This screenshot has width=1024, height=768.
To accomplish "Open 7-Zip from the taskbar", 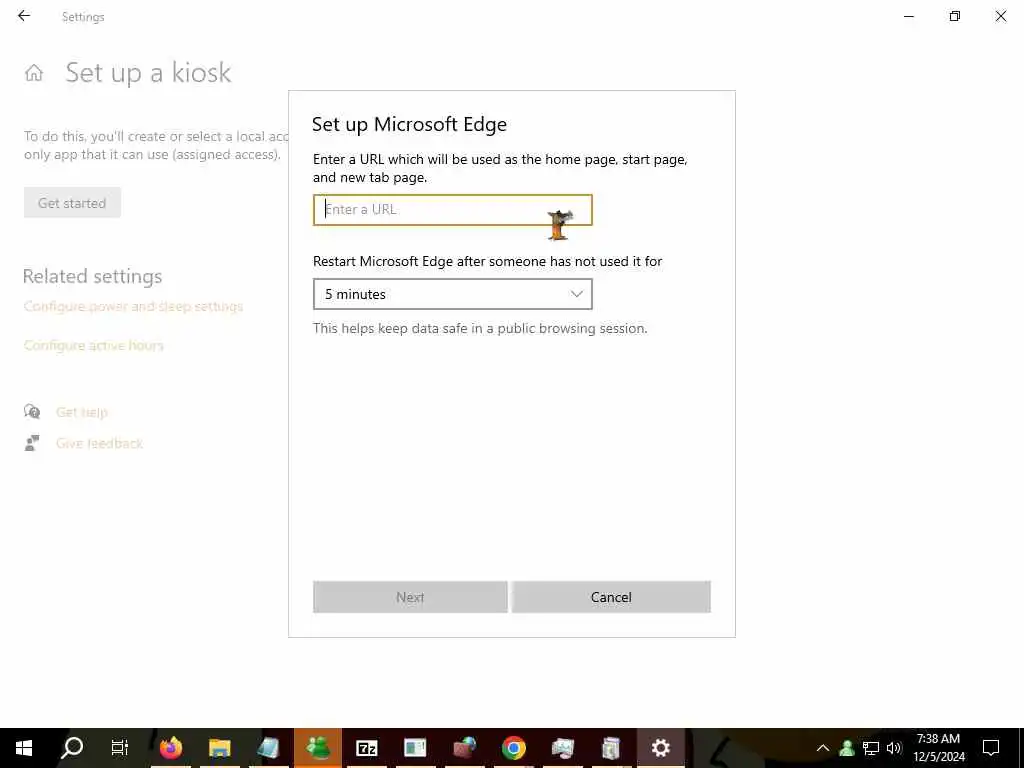I will (366, 748).
